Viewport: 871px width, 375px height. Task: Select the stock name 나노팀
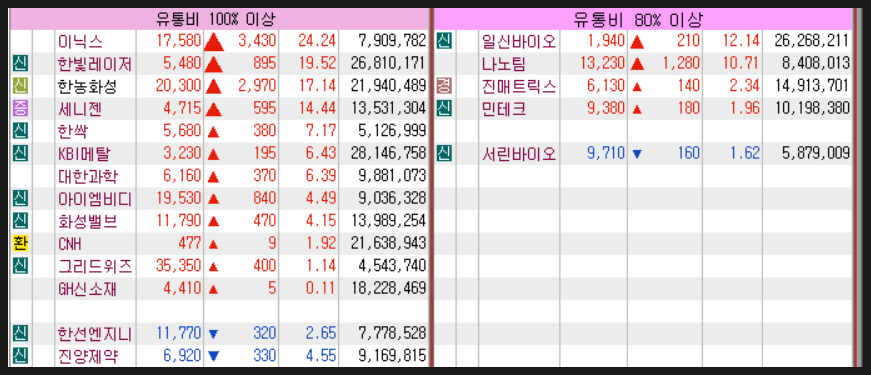pyautogui.click(x=504, y=64)
